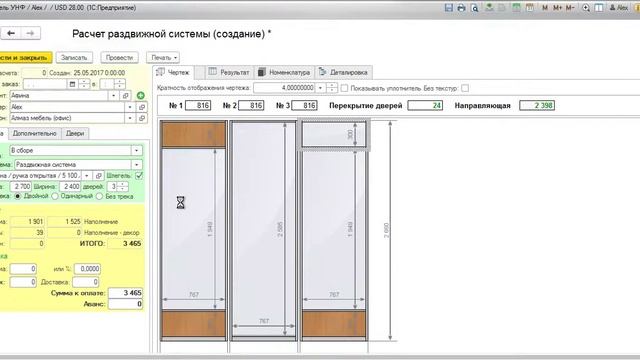
Task: Click the door №2 width field 816
Action: click(x=251, y=106)
